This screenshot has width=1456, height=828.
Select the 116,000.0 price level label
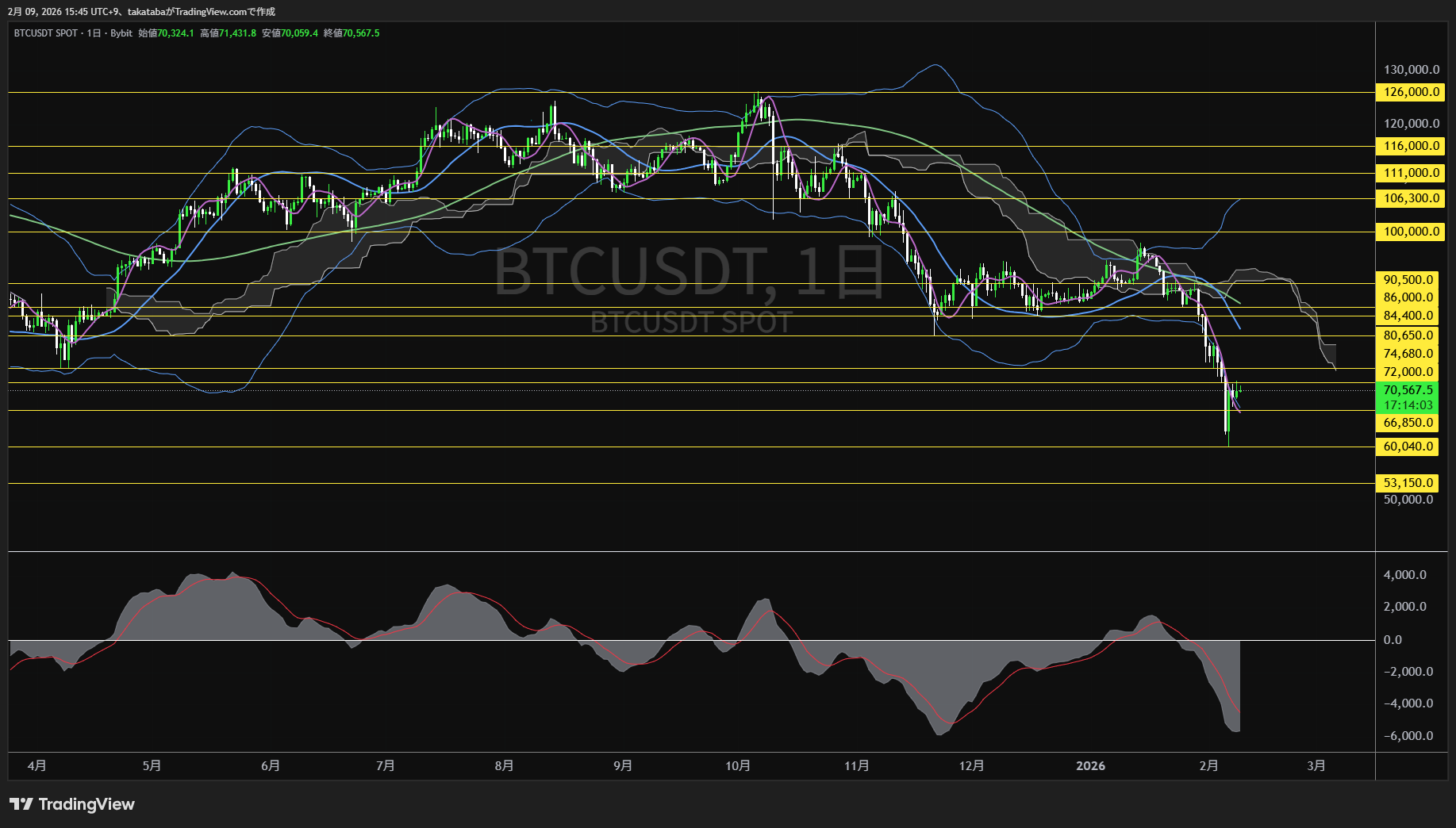(1411, 146)
